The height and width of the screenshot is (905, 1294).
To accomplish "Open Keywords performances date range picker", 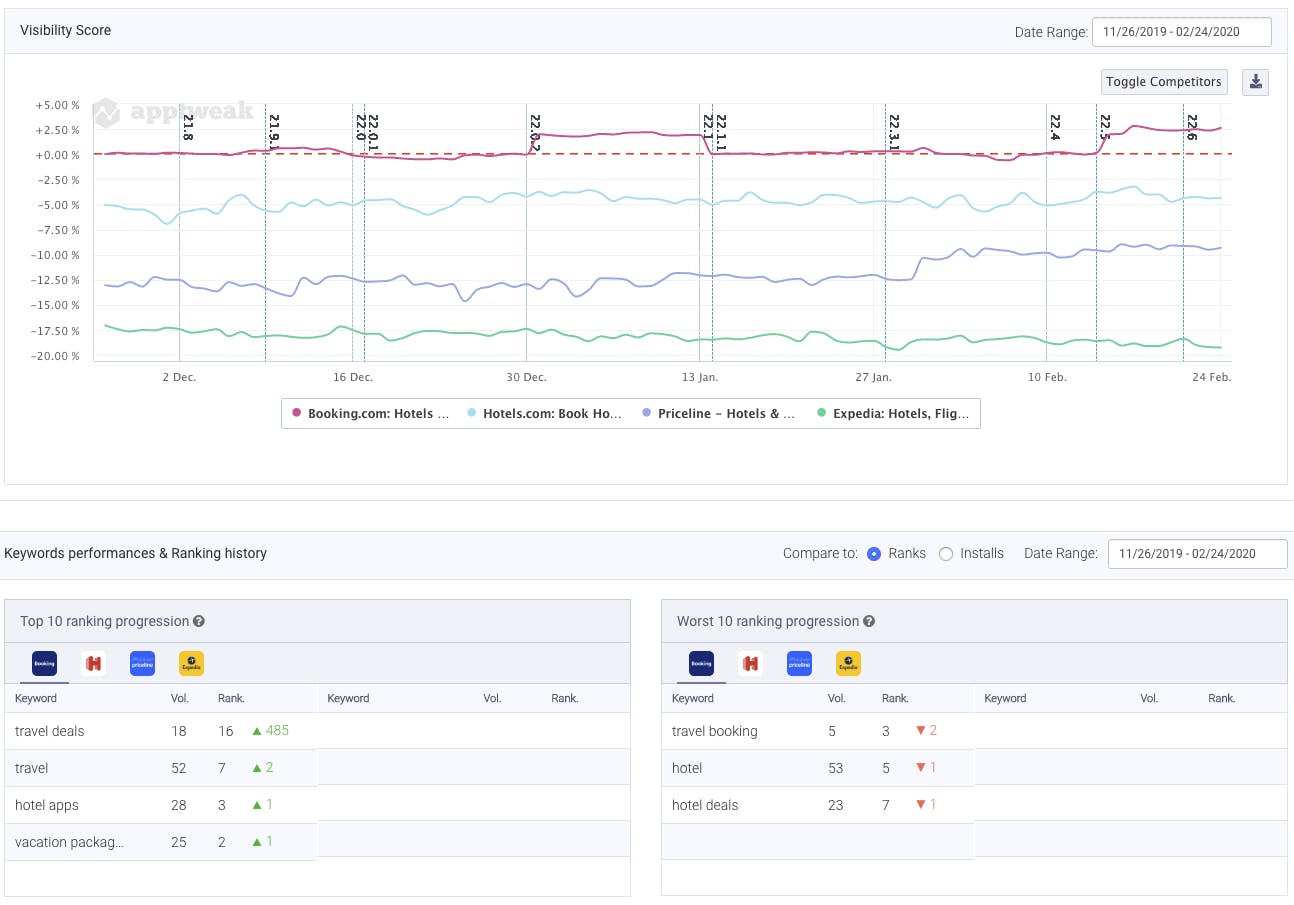I will click(1197, 554).
